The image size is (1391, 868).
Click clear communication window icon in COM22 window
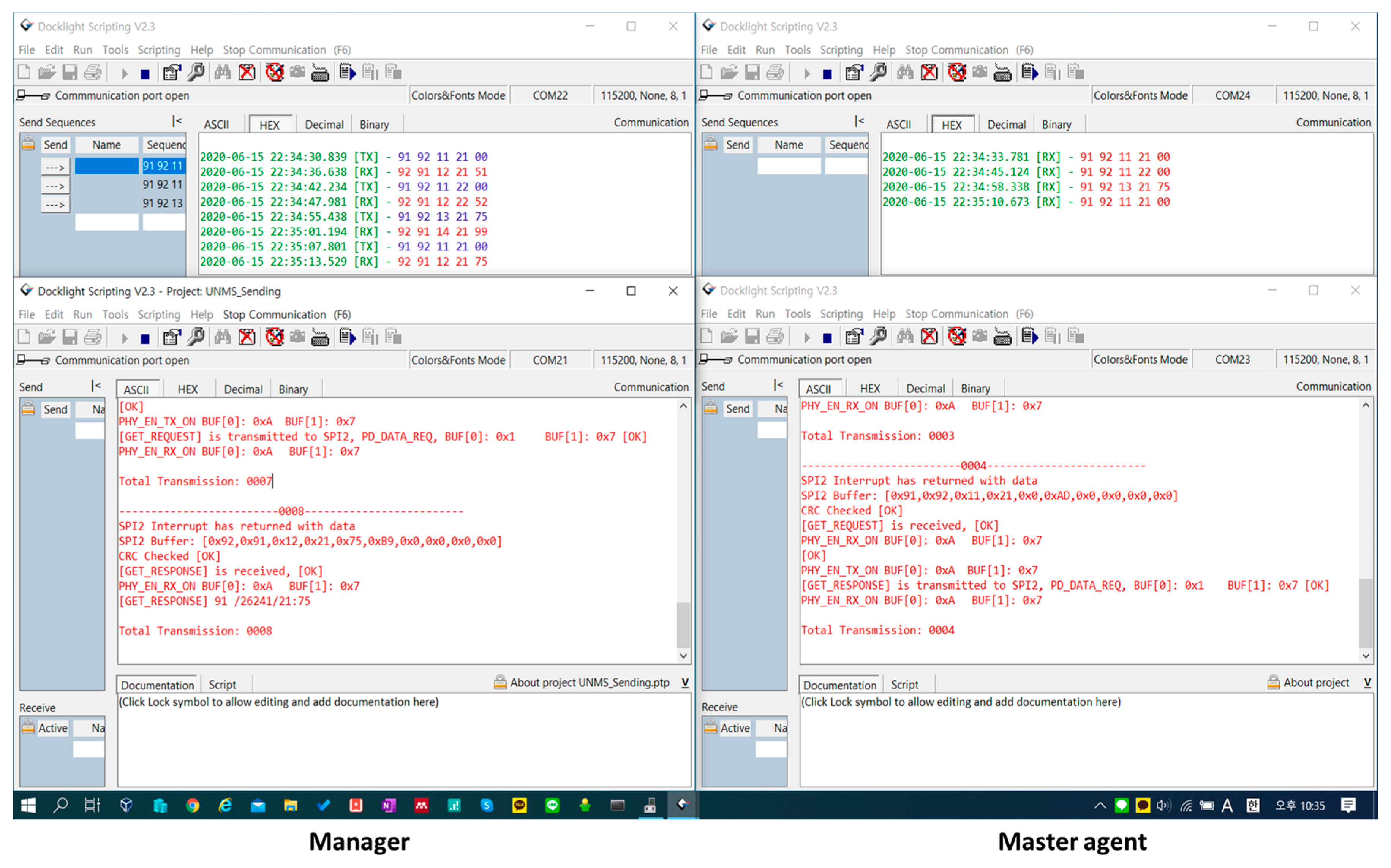[247, 73]
